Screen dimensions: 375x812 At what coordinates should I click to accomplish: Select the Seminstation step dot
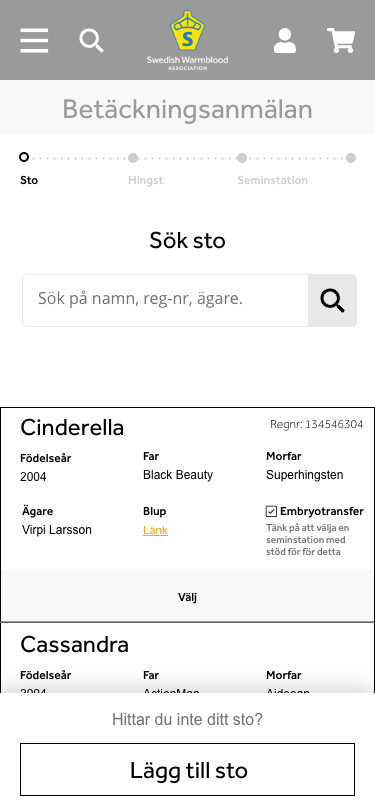(242, 158)
